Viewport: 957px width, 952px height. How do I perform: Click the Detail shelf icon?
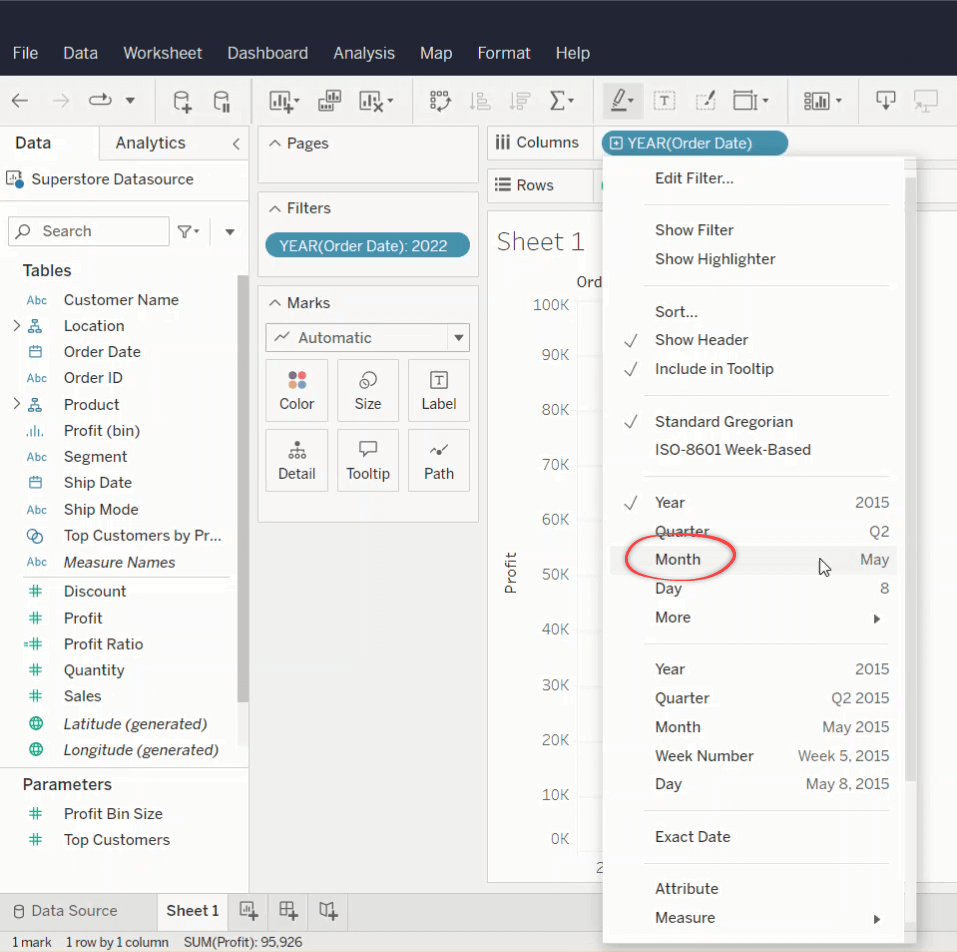click(296, 460)
